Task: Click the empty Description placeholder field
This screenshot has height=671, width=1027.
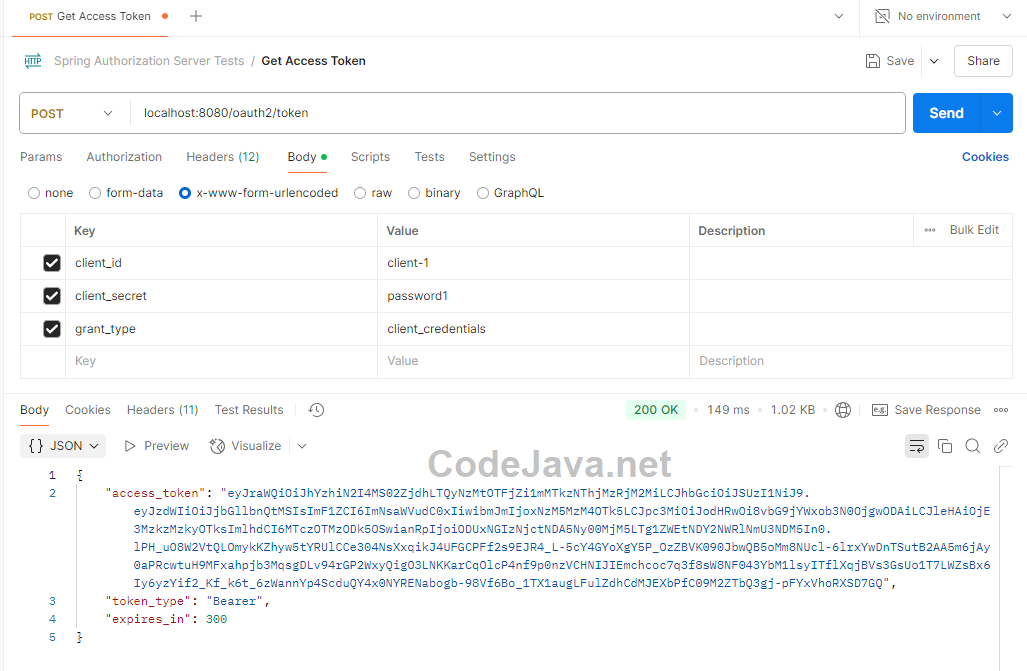Action: pyautogui.click(x=851, y=361)
